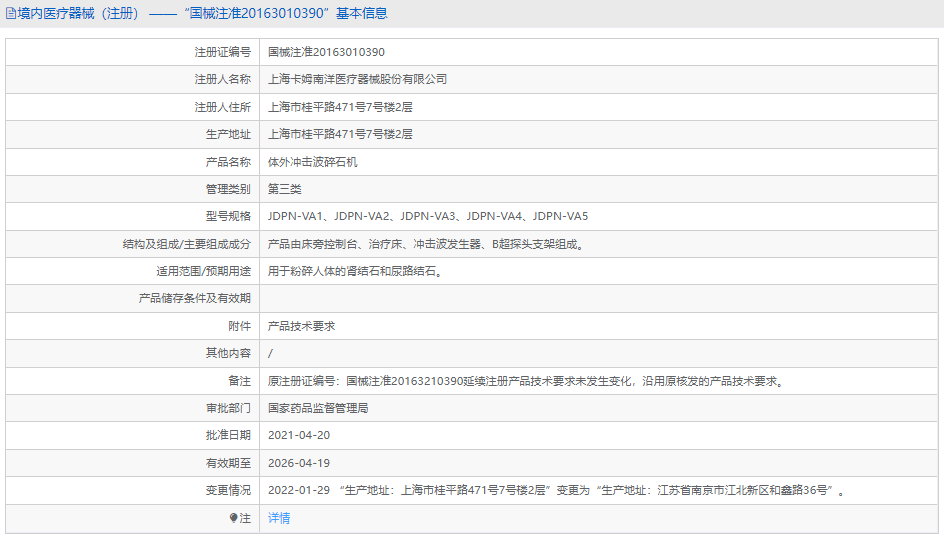The image size is (944, 539).
Task: Click the address value in 生产地址 row
Action: 340,134
